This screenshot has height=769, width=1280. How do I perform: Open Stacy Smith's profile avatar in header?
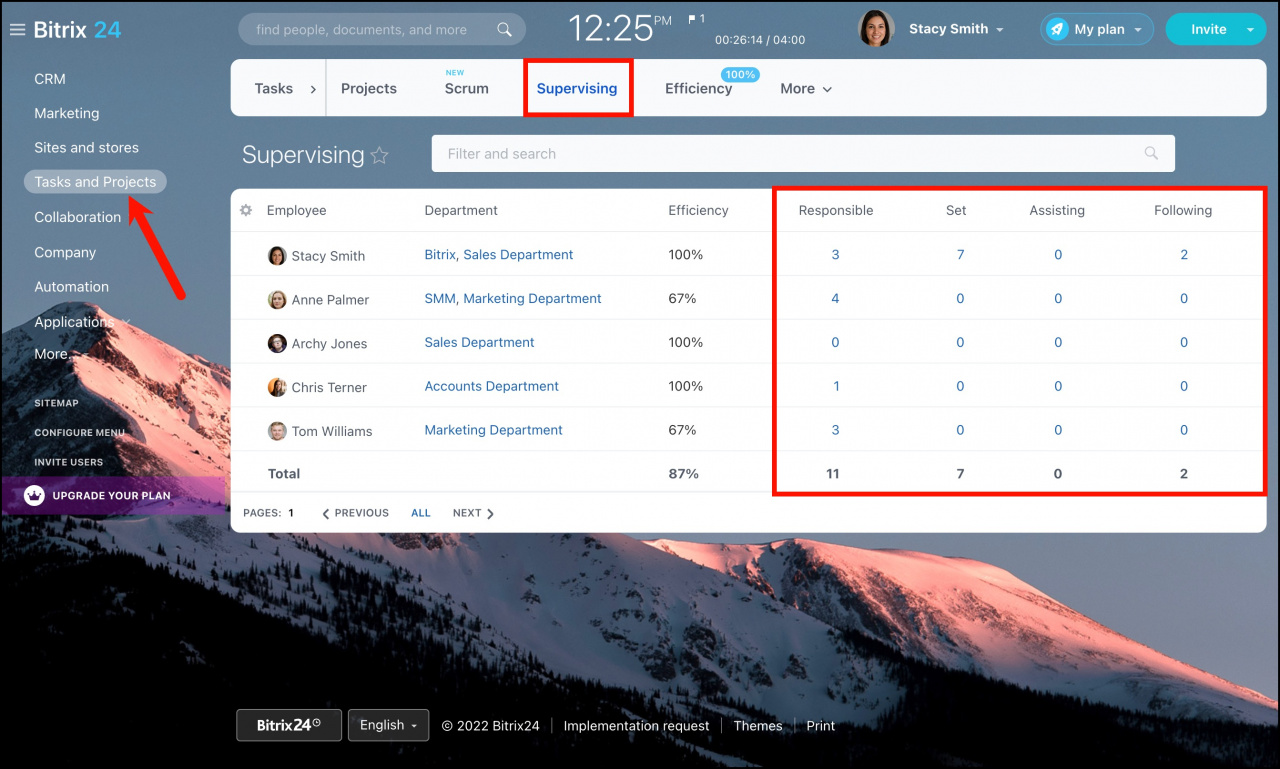(876, 29)
